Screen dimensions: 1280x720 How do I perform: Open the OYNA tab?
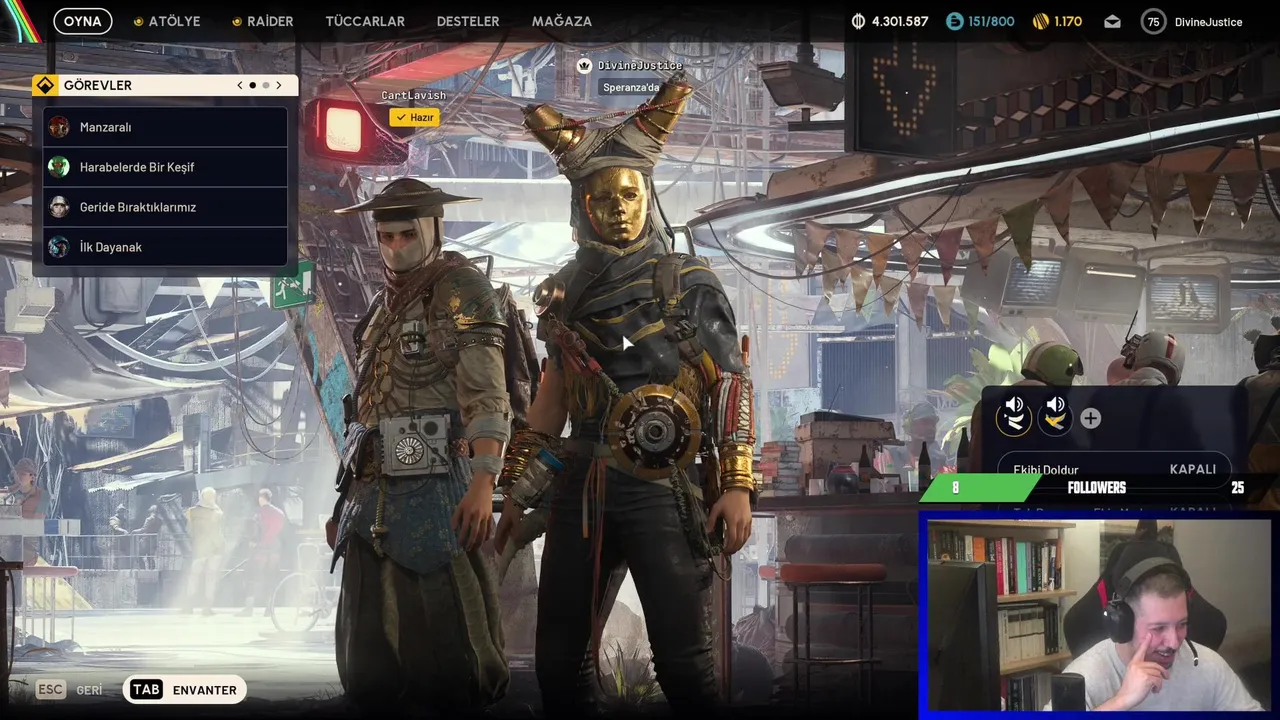(x=83, y=21)
